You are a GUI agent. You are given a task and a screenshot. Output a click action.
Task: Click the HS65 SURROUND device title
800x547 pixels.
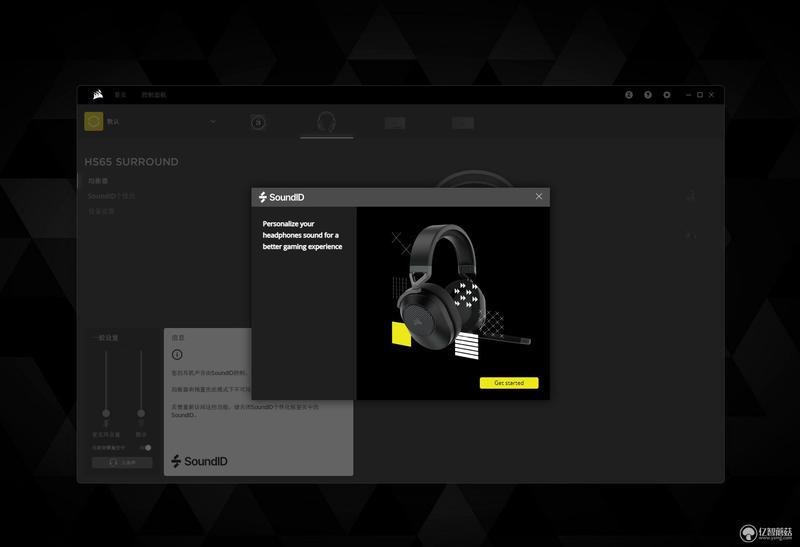[132, 162]
